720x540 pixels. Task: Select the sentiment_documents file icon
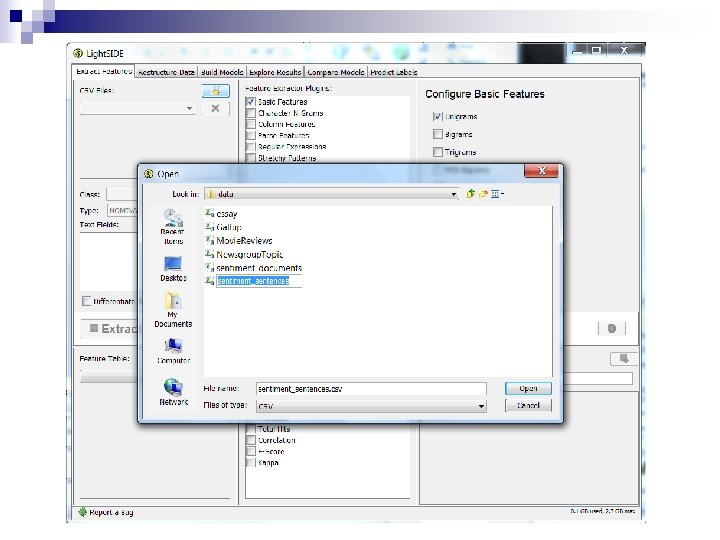[209, 267]
